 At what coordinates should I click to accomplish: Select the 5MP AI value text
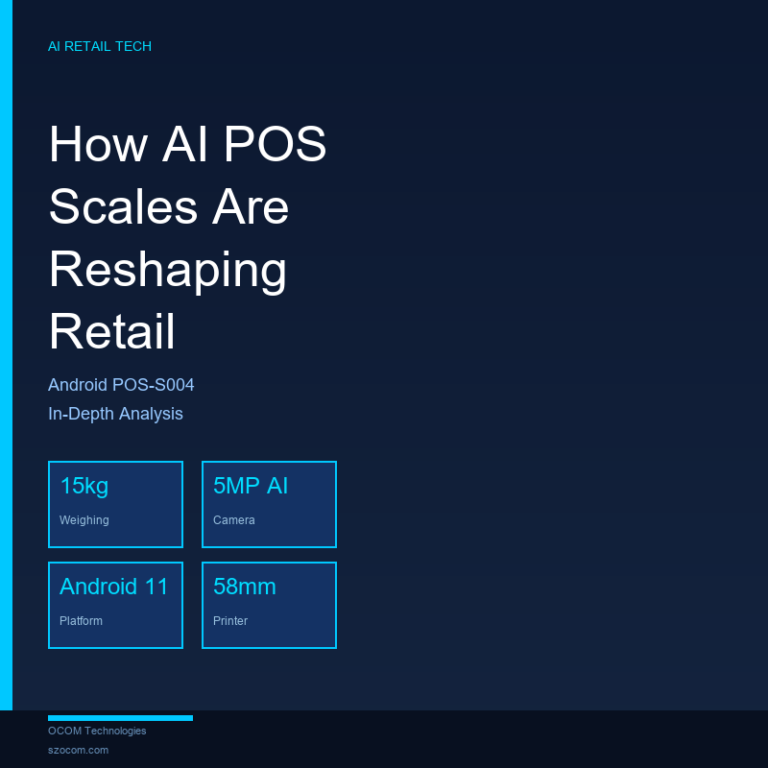(x=250, y=486)
